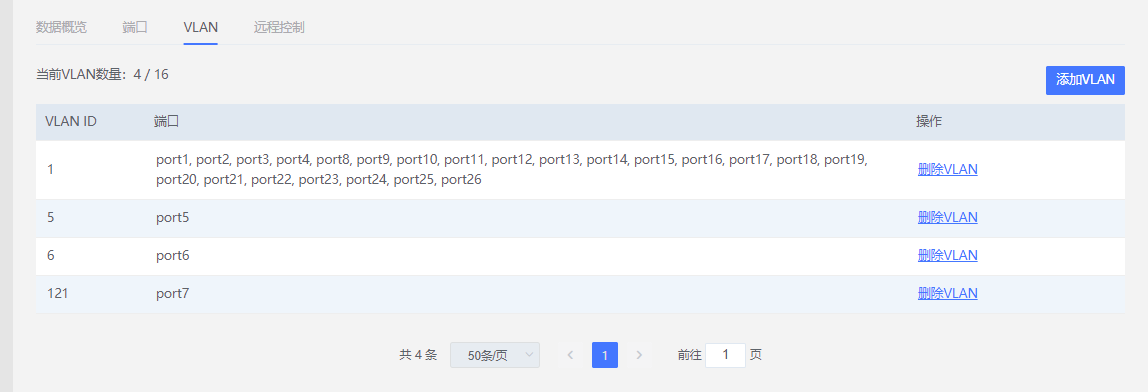
Task: Click the 操作 column header
Action: [929, 122]
